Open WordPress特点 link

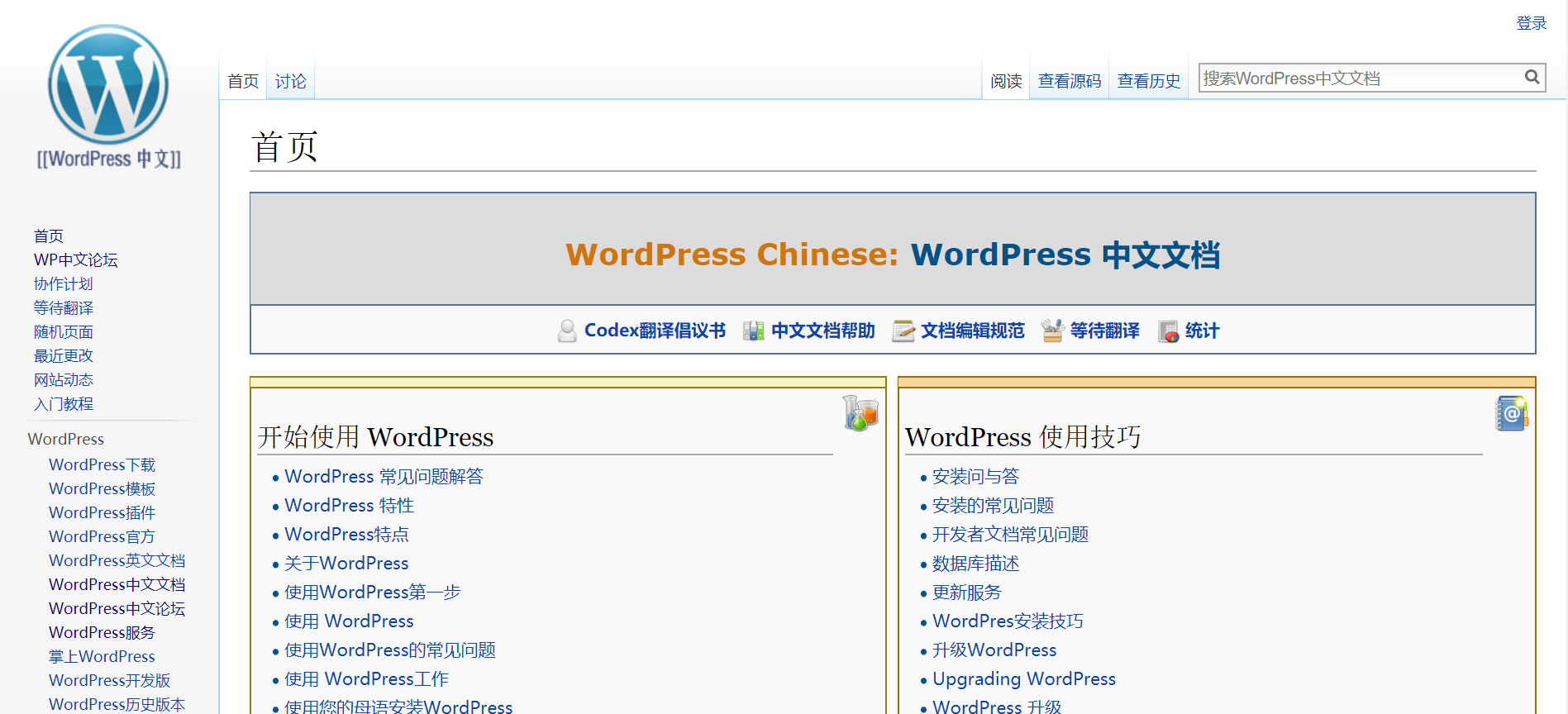click(347, 535)
